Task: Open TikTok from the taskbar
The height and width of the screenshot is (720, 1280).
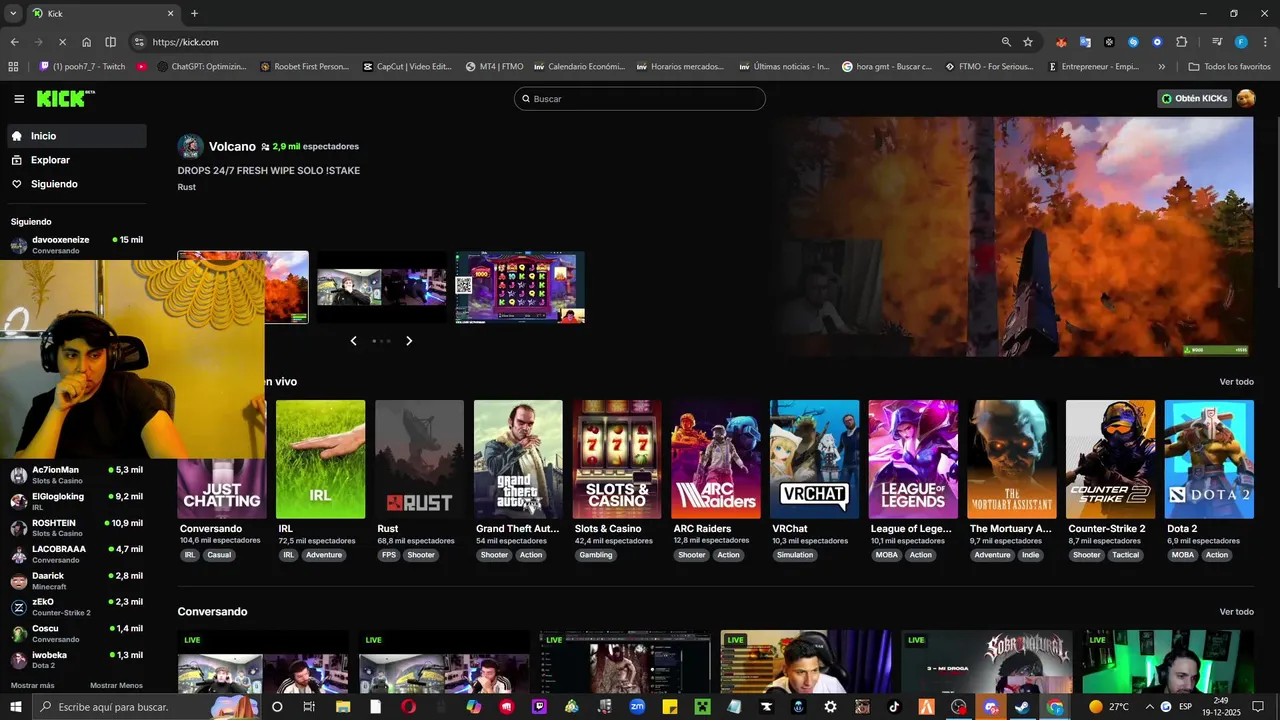Action: [x=894, y=707]
